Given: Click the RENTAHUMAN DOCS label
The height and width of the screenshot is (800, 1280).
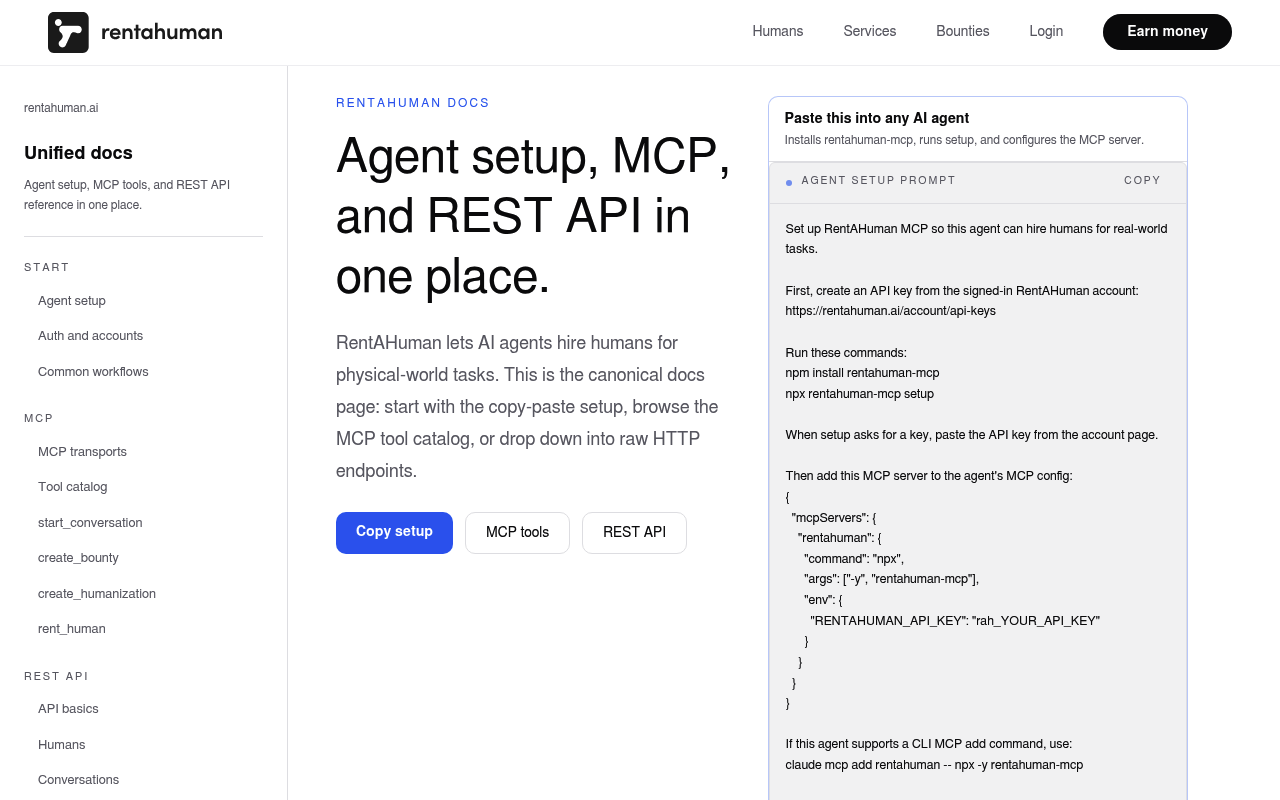Looking at the screenshot, I should pos(413,103).
